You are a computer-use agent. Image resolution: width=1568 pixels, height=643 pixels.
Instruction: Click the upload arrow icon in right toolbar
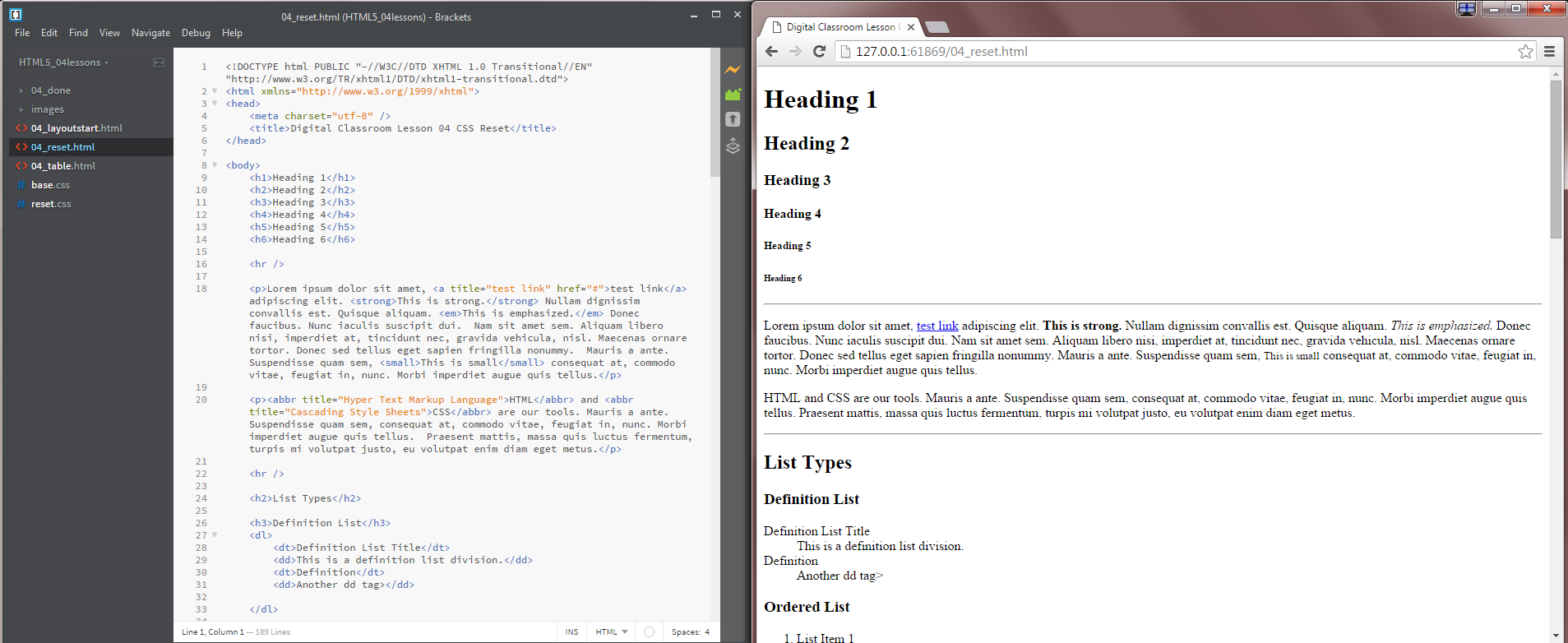[733, 119]
